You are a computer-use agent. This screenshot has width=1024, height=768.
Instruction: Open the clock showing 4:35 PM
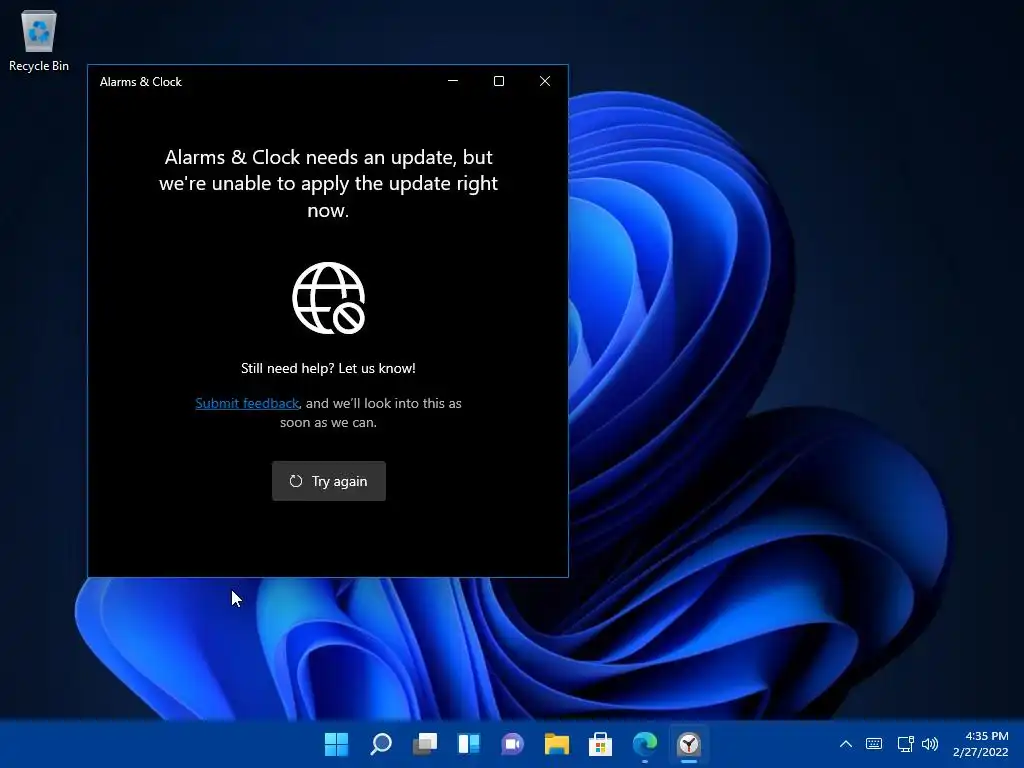(980, 744)
